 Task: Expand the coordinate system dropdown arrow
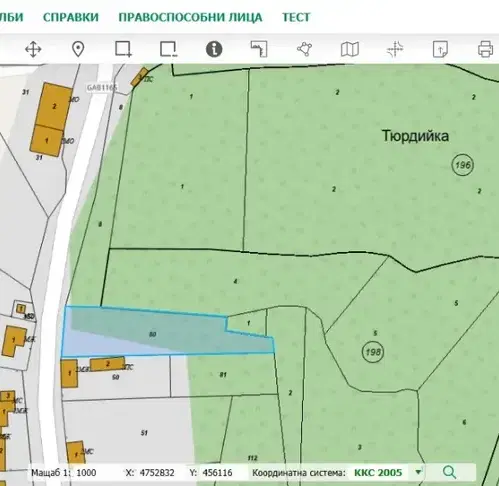point(418,472)
